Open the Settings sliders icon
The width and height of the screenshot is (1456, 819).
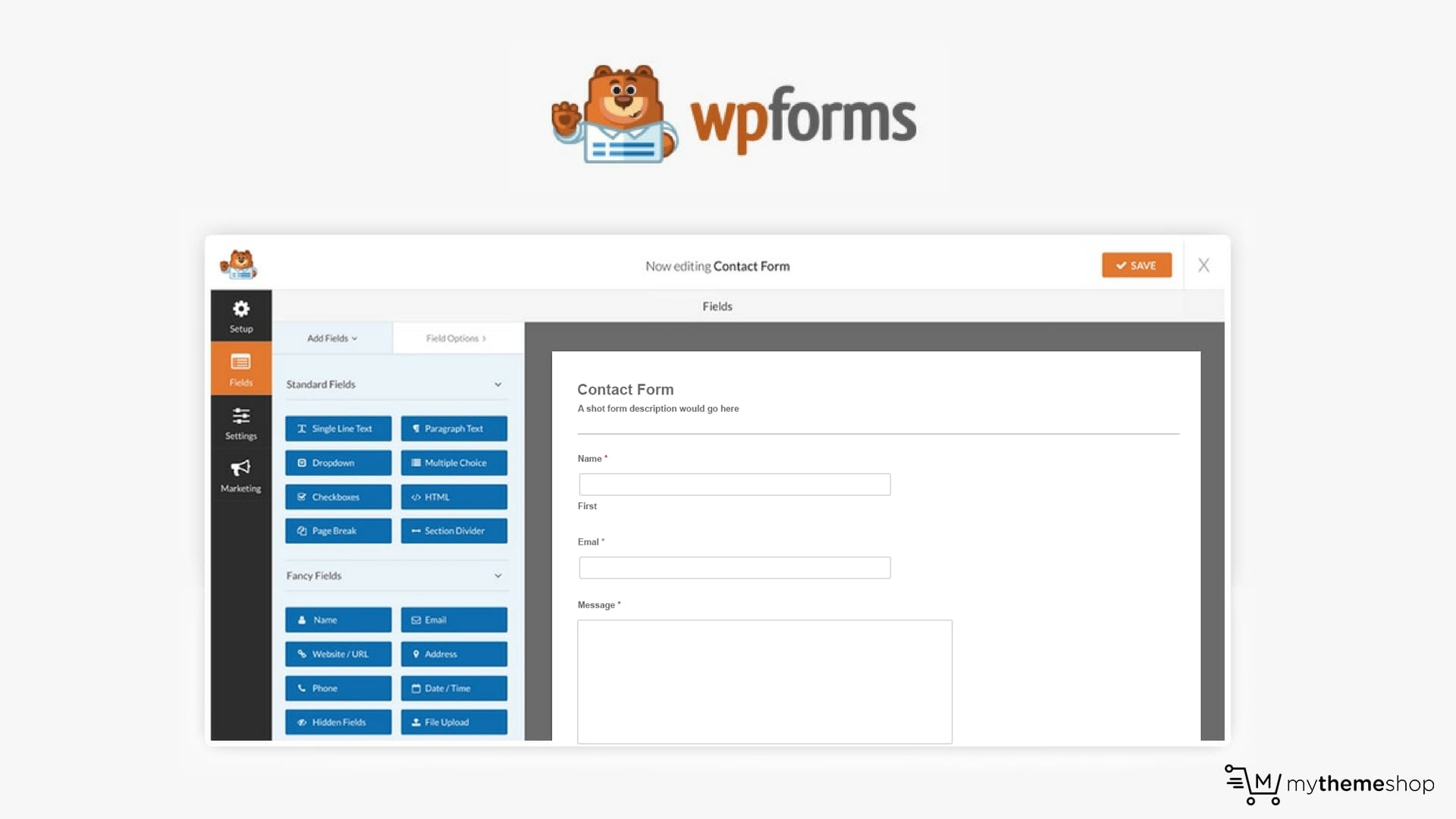pyautogui.click(x=241, y=416)
